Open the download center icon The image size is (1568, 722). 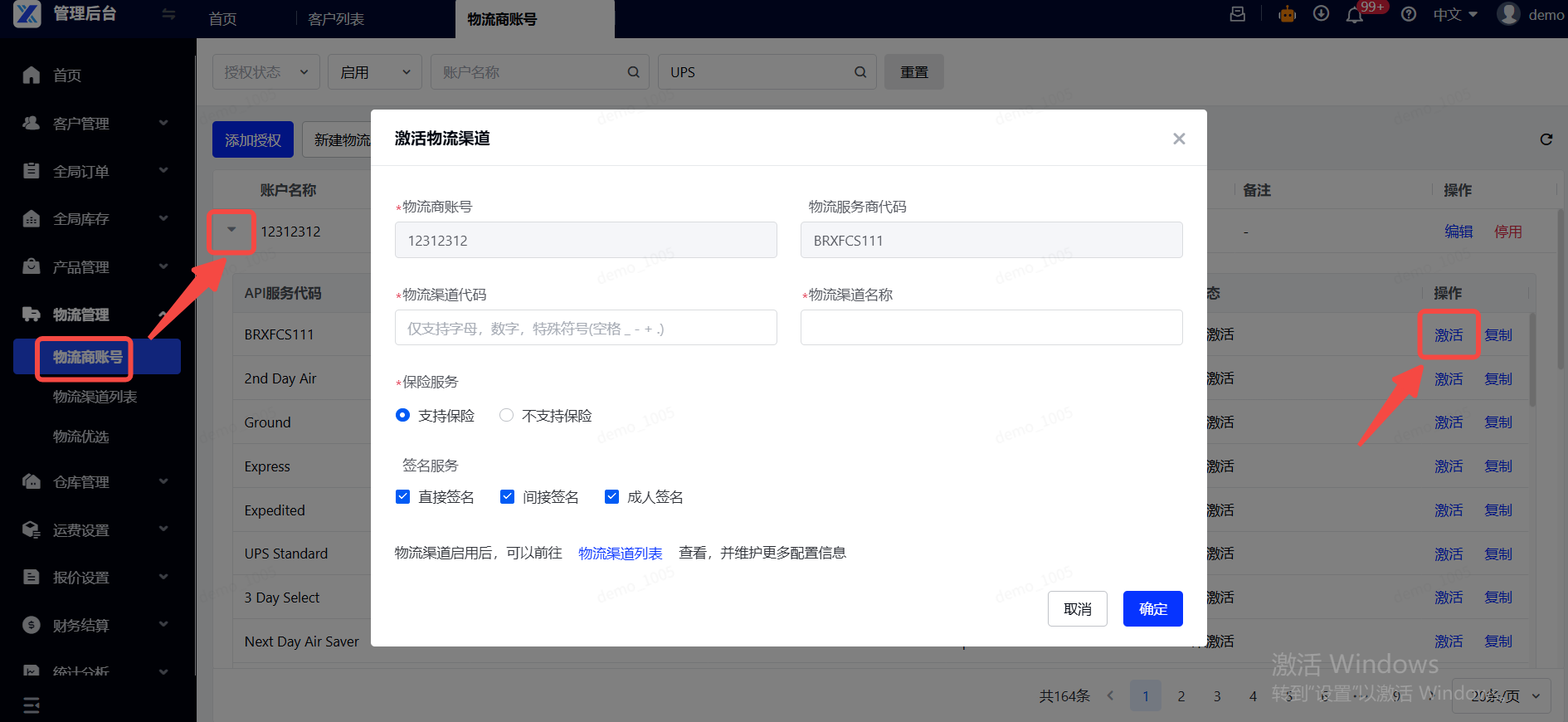(x=1322, y=14)
